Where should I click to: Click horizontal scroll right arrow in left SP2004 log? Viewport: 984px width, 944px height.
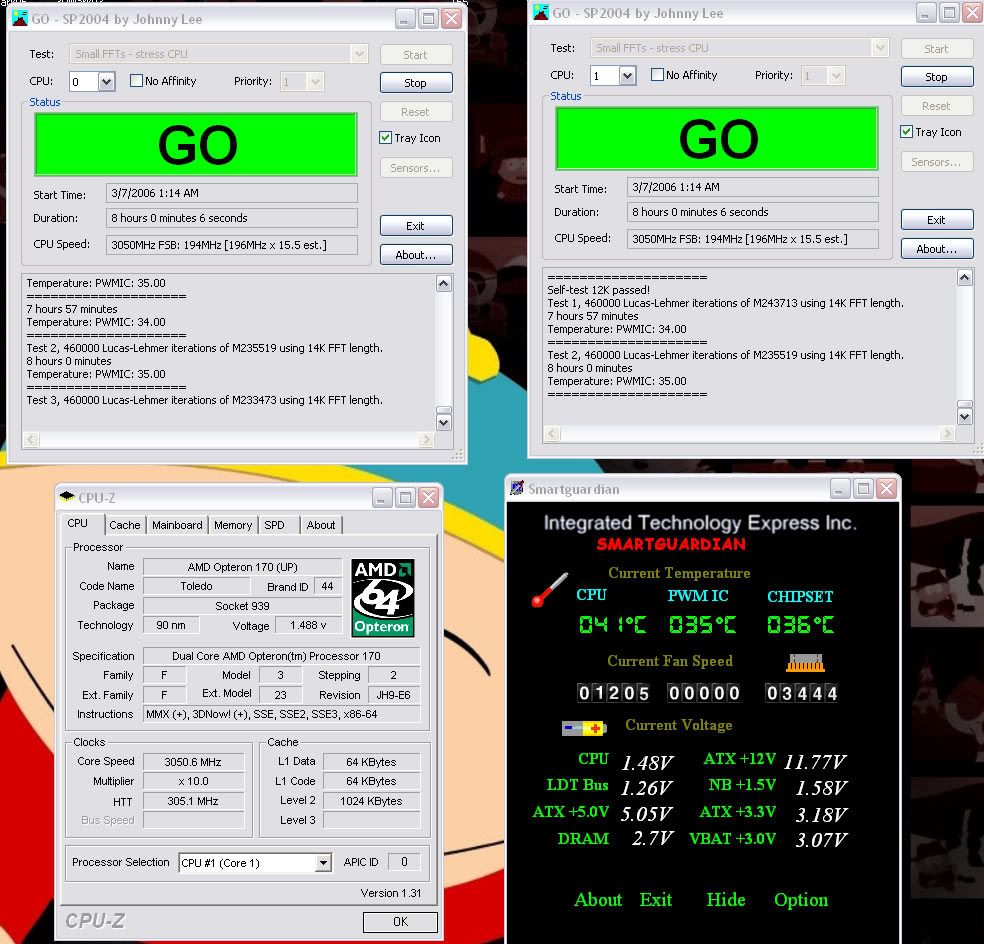click(426, 439)
